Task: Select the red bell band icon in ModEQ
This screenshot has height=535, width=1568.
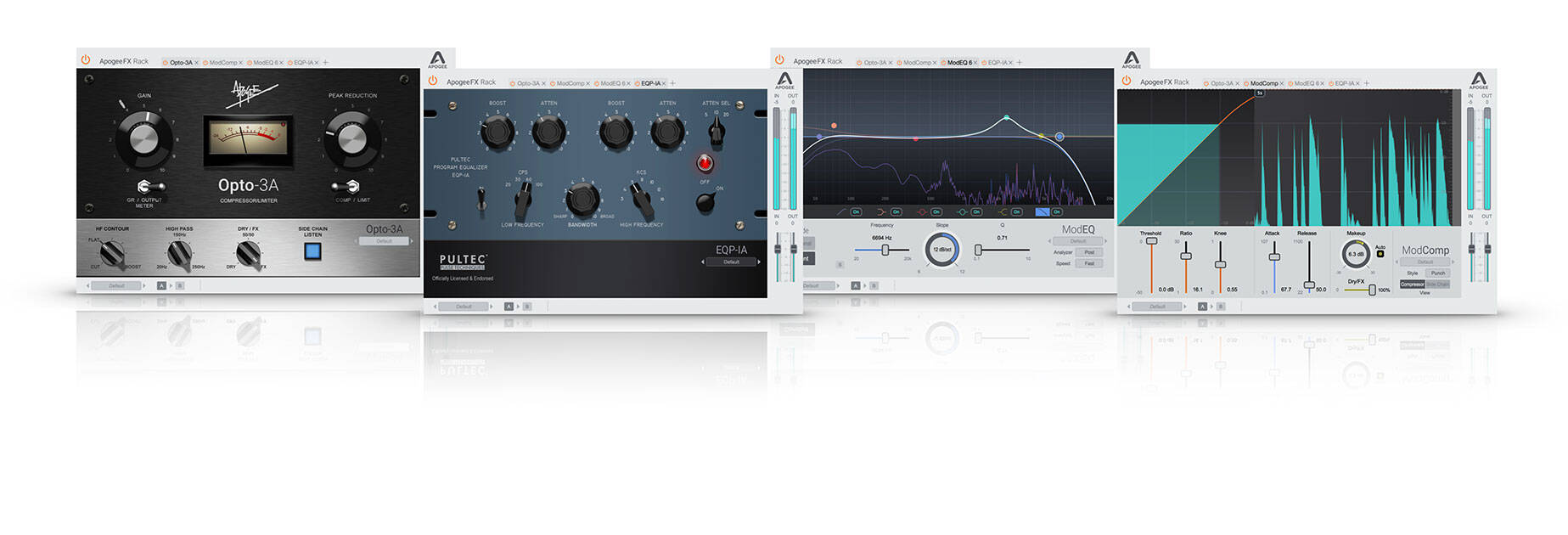Action: click(922, 212)
